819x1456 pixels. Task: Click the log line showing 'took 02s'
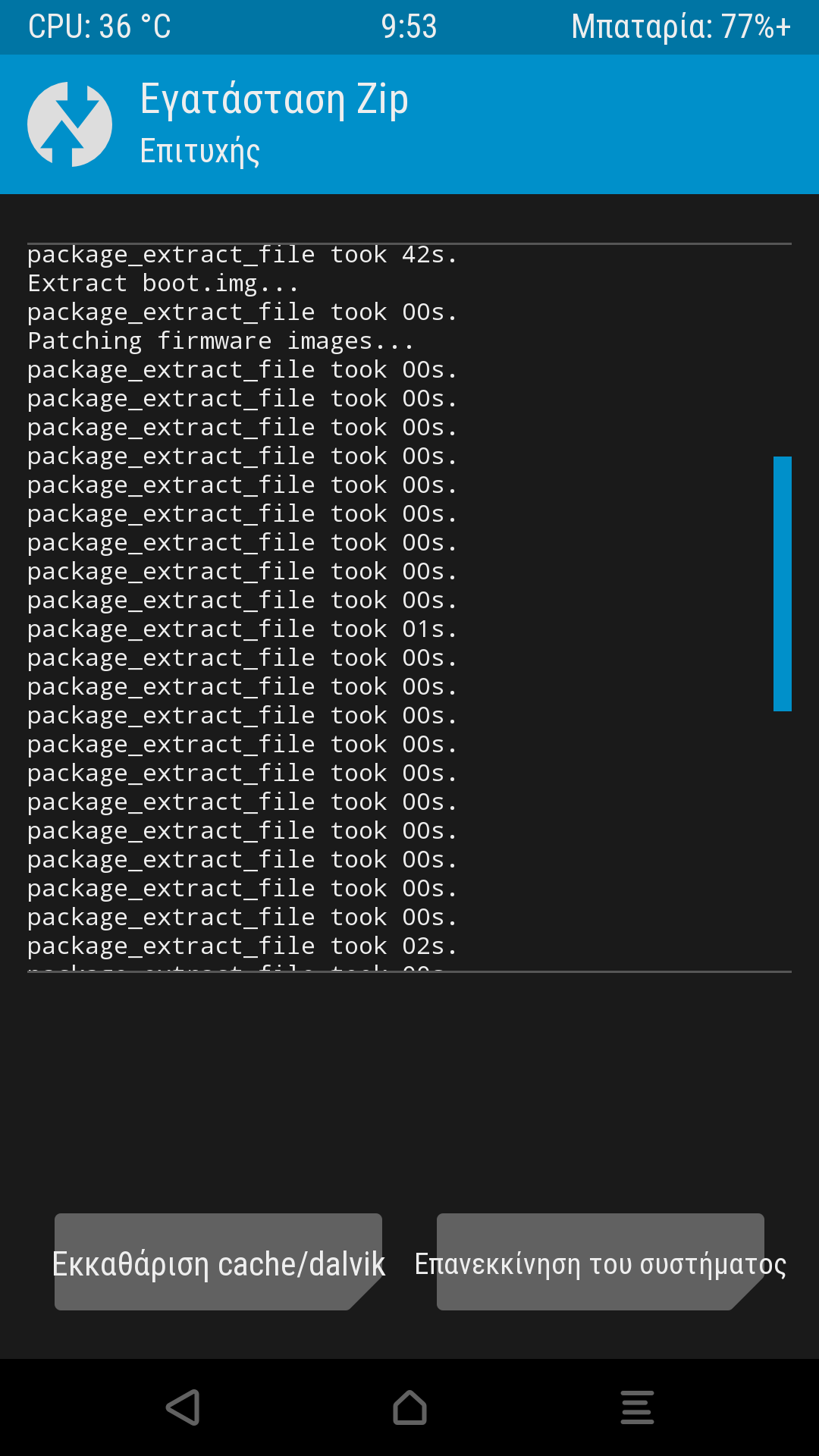coord(243,946)
